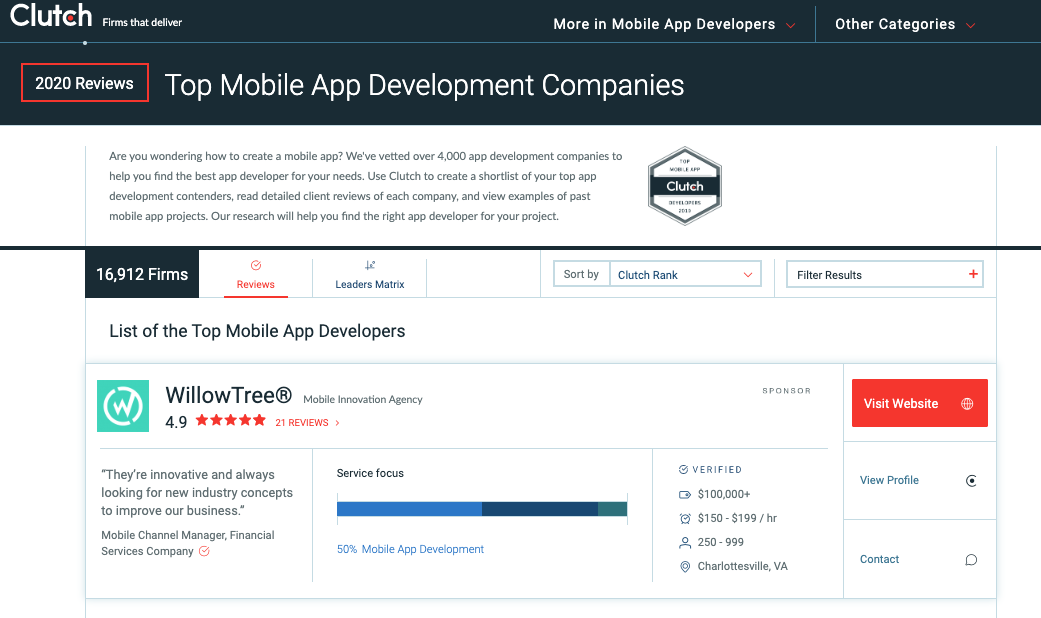Click the teal service focus segment
Image resolution: width=1041 pixels, height=618 pixels.
point(612,509)
